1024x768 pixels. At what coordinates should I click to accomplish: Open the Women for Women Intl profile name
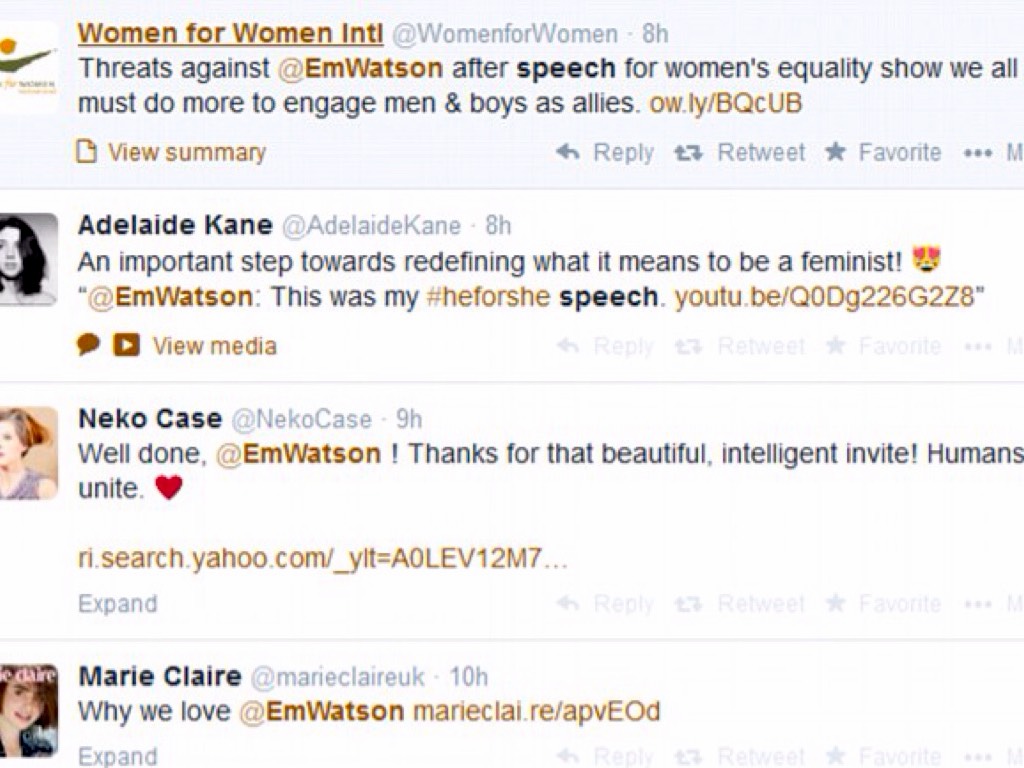[x=230, y=33]
